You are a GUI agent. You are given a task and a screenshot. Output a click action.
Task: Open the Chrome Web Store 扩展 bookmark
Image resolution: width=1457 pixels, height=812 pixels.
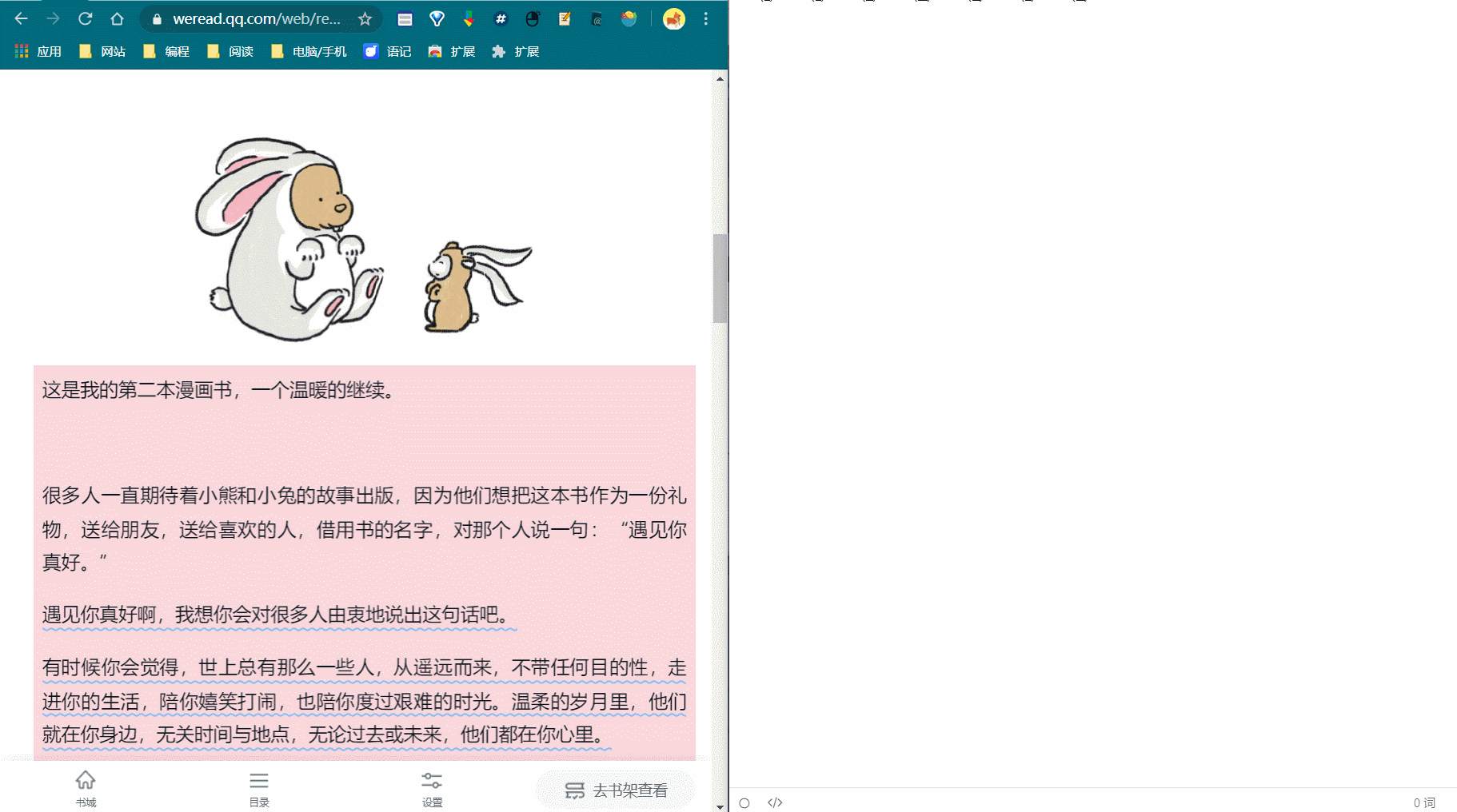point(452,51)
